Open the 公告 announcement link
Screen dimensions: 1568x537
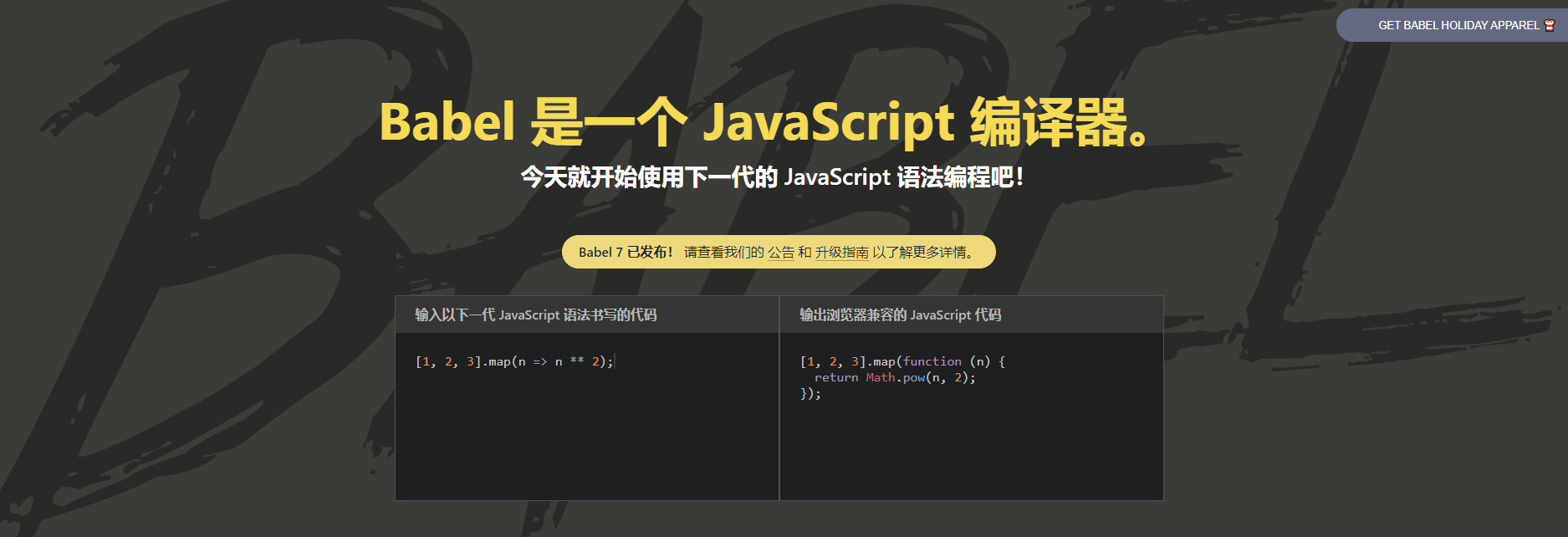pos(781,253)
